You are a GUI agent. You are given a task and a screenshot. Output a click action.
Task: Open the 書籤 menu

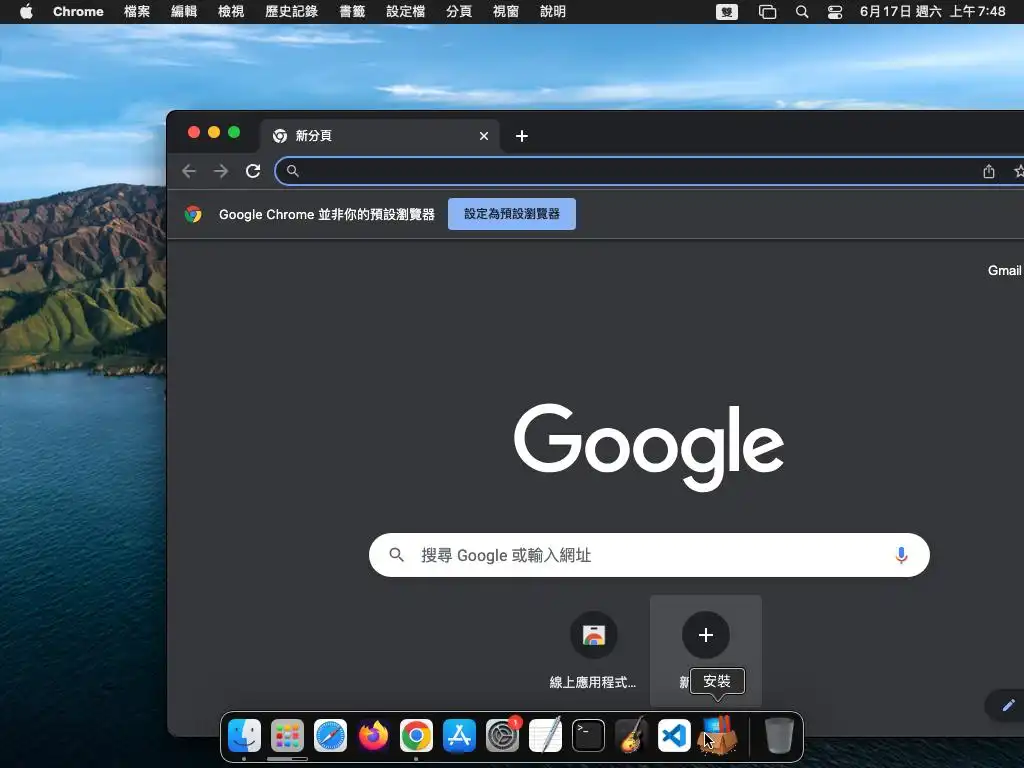coord(352,12)
